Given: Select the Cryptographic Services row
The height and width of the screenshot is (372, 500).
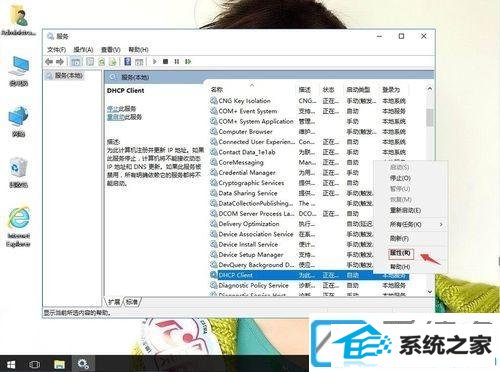Looking at the screenshot, I should tap(308, 183).
